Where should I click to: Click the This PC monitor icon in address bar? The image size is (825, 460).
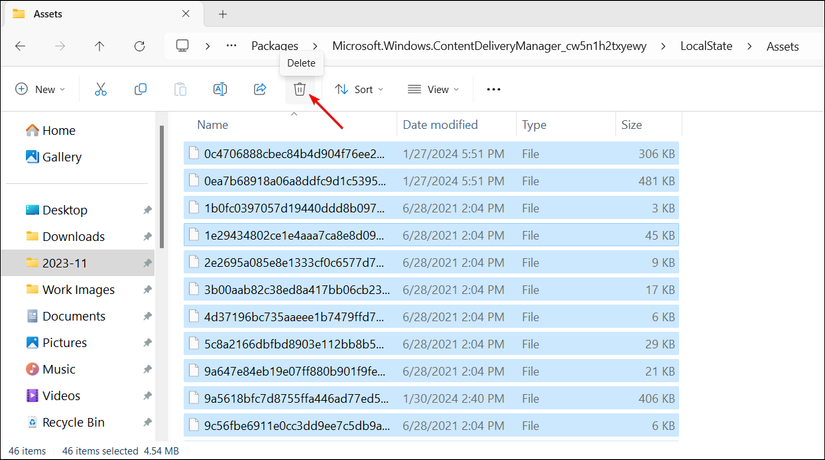click(182, 46)
